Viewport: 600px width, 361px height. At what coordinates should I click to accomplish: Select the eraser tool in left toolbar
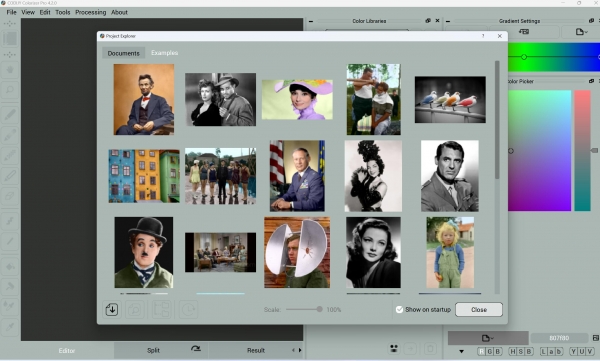coord(10,197)
